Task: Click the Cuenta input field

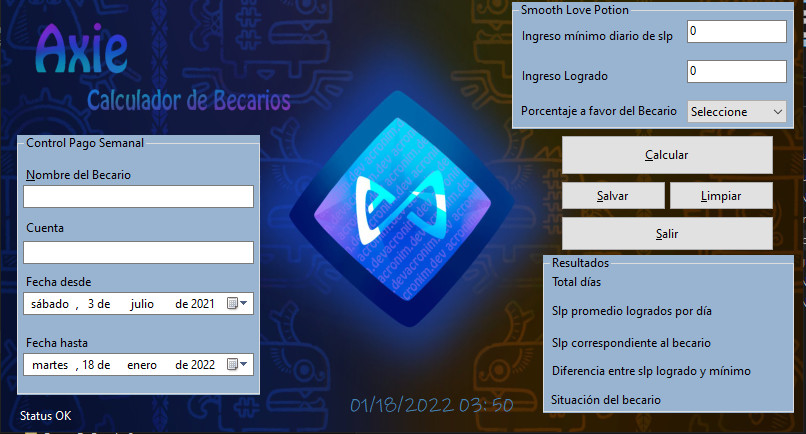Action: pos(139,252)
